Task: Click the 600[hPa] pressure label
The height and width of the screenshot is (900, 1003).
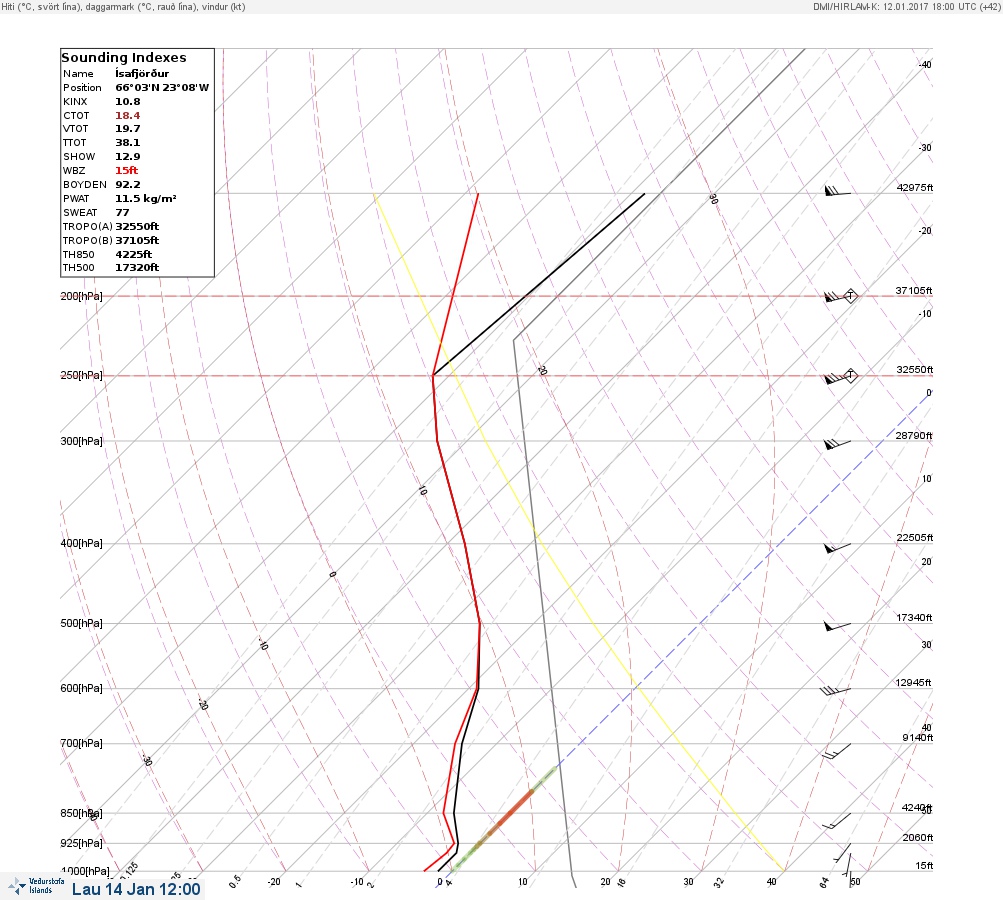Action: pyautogui.click(x=81, y=688)
